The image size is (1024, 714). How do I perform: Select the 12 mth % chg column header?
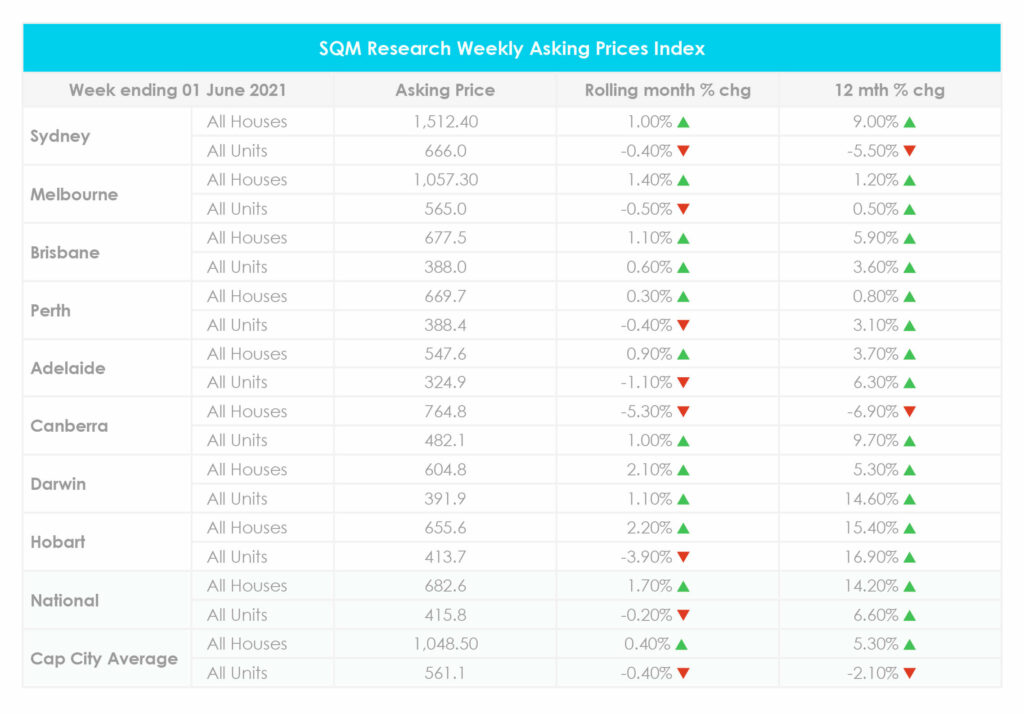pyautogui.click(x=890, y=90)
